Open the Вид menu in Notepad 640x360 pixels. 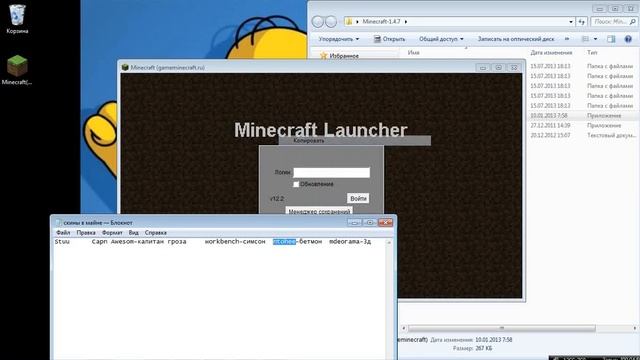pos(133,233)
